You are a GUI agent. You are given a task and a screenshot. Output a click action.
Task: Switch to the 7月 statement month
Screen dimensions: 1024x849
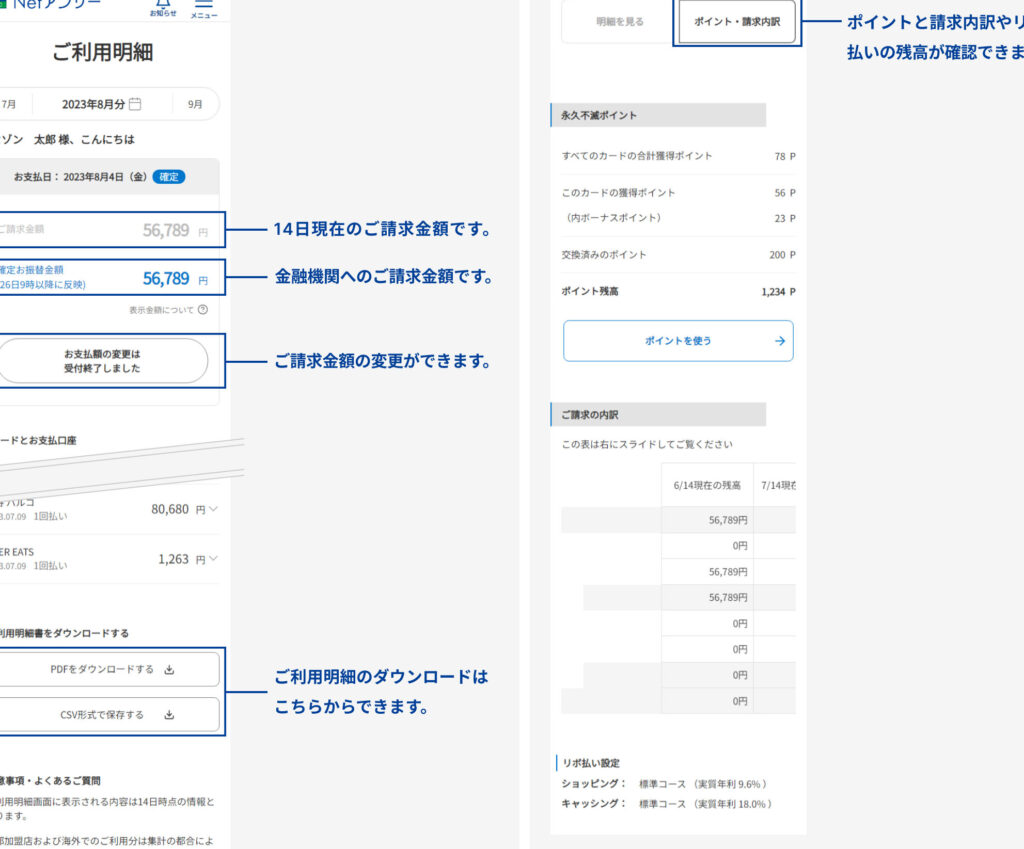8,104
